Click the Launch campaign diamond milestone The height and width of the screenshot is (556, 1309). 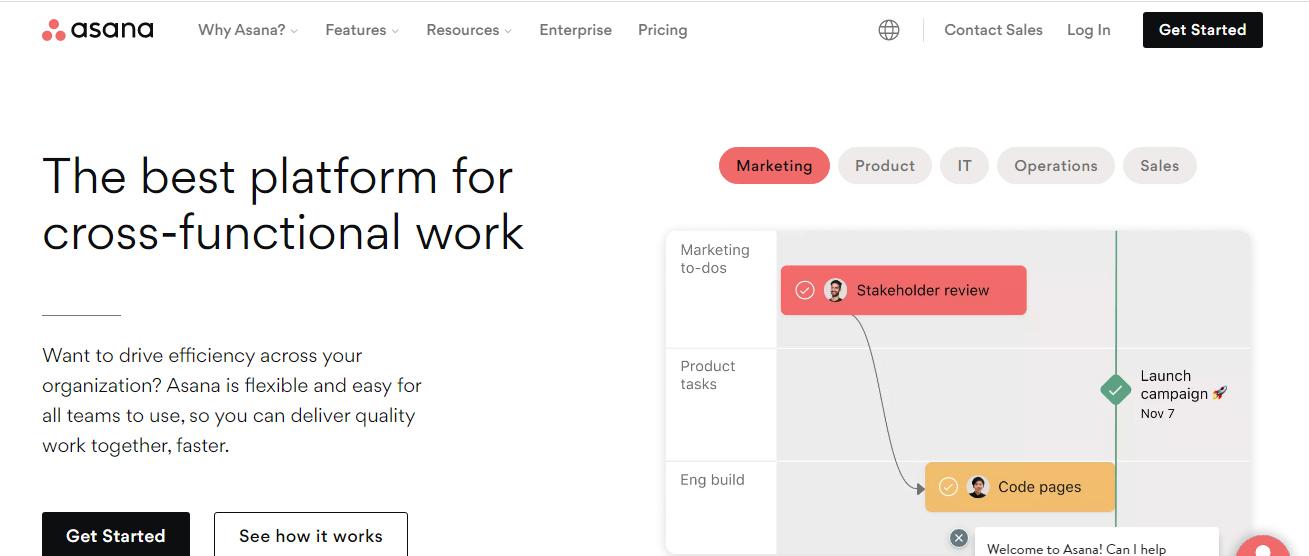[x=1115, y=390]
